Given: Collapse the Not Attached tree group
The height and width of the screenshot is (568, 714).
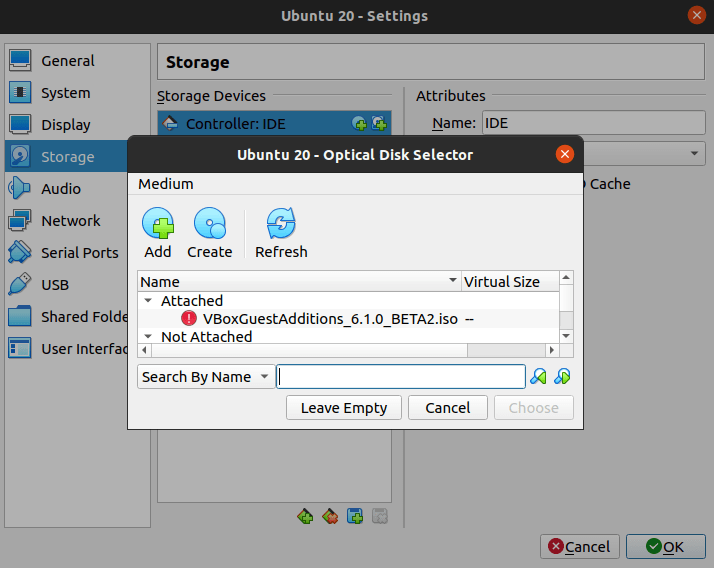Looking at the screenshot, I should coord(148,337).
